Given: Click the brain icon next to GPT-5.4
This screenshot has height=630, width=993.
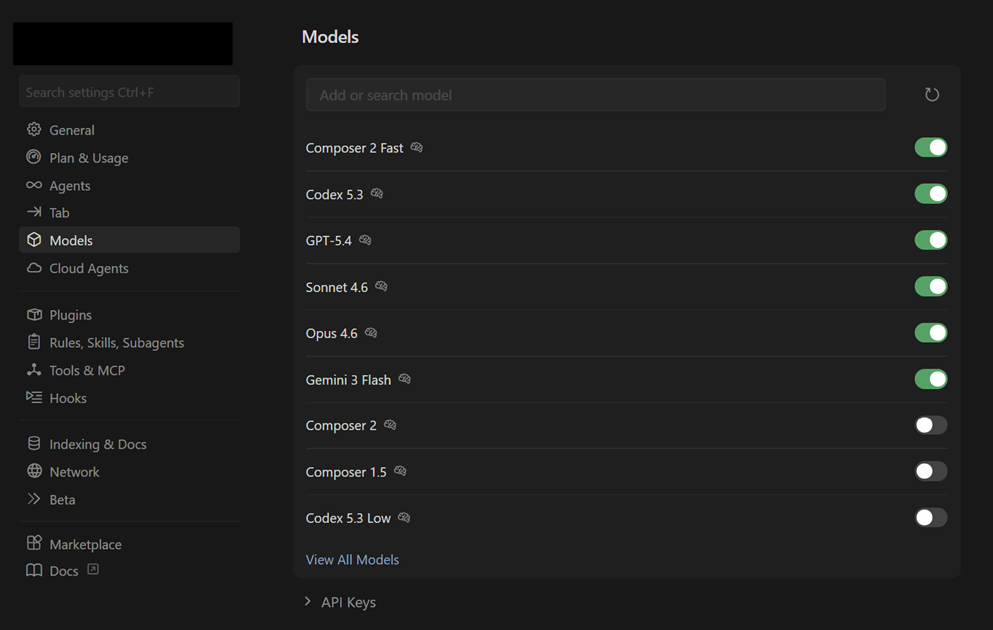Looking at the screenshot, I should [x=365, y=240].
